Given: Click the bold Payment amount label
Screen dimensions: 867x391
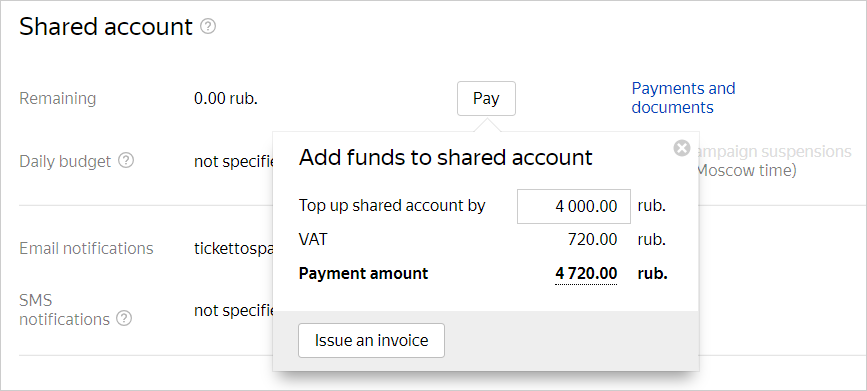Looking at the screenshot, I should point(363,273).
